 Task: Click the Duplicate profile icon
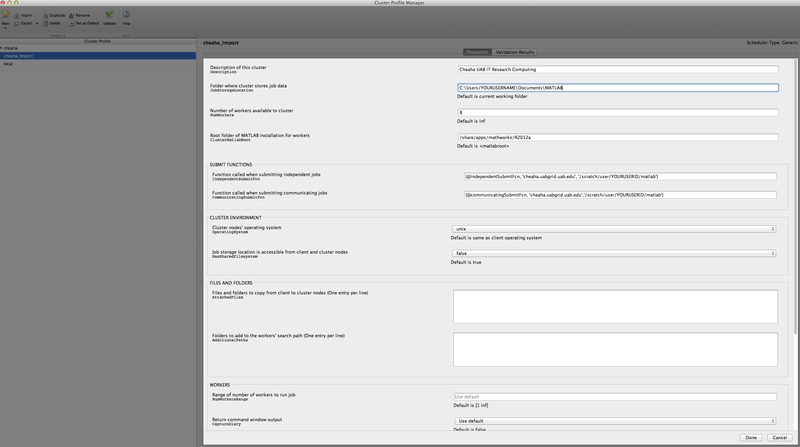[51, 15]
